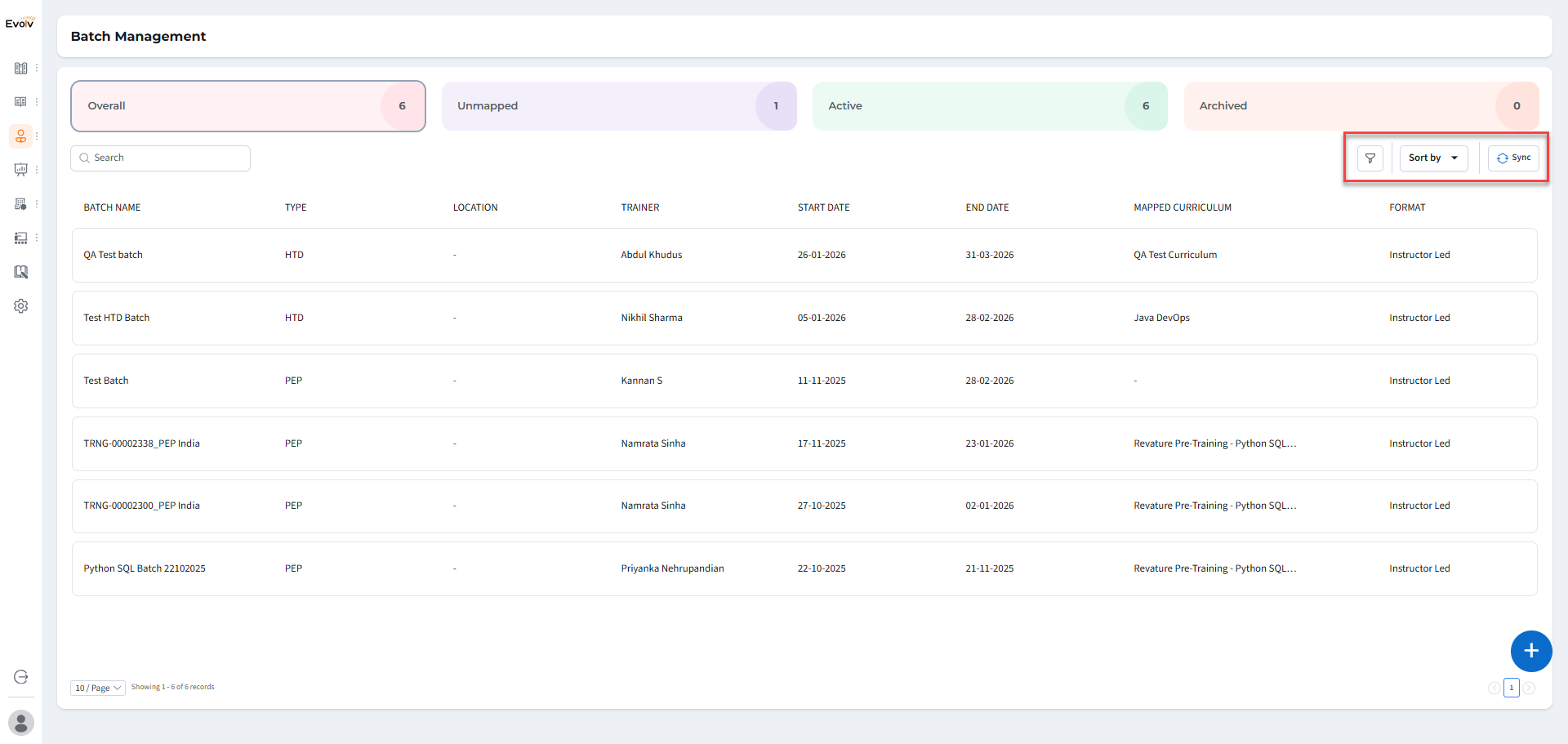Open the QA Test batch row
1568x744 pixels.
[804, 256]
